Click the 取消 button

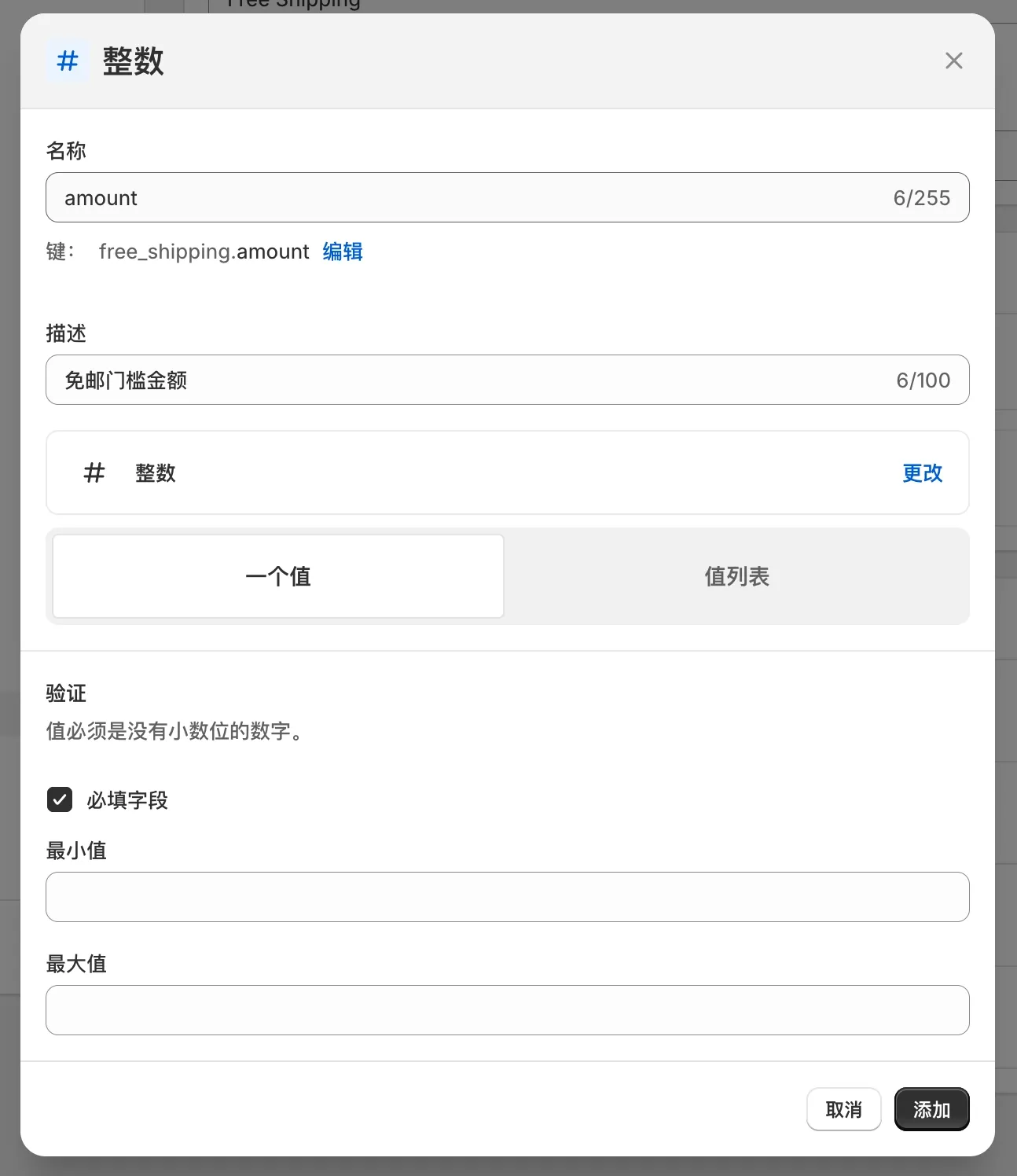(x=843, y=1109)
